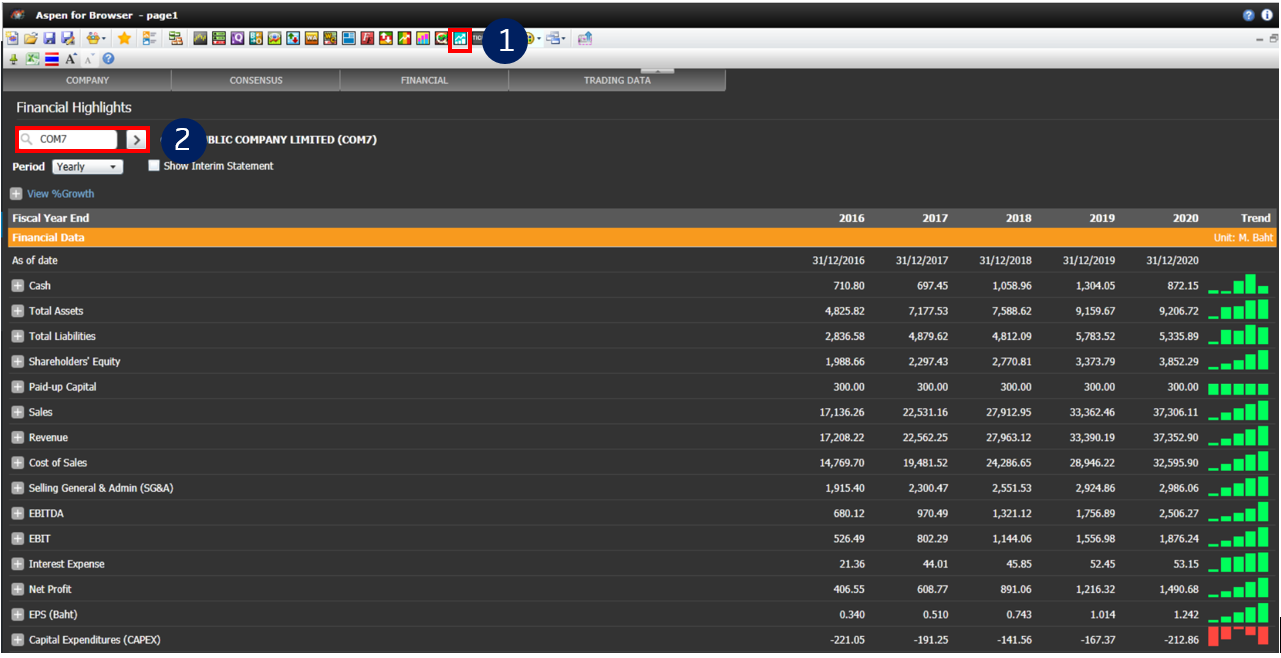Image resolution: width=1281 pixels, height=658 pixels.
Task: Click the Financial Data section header
Action: (642, 238)
